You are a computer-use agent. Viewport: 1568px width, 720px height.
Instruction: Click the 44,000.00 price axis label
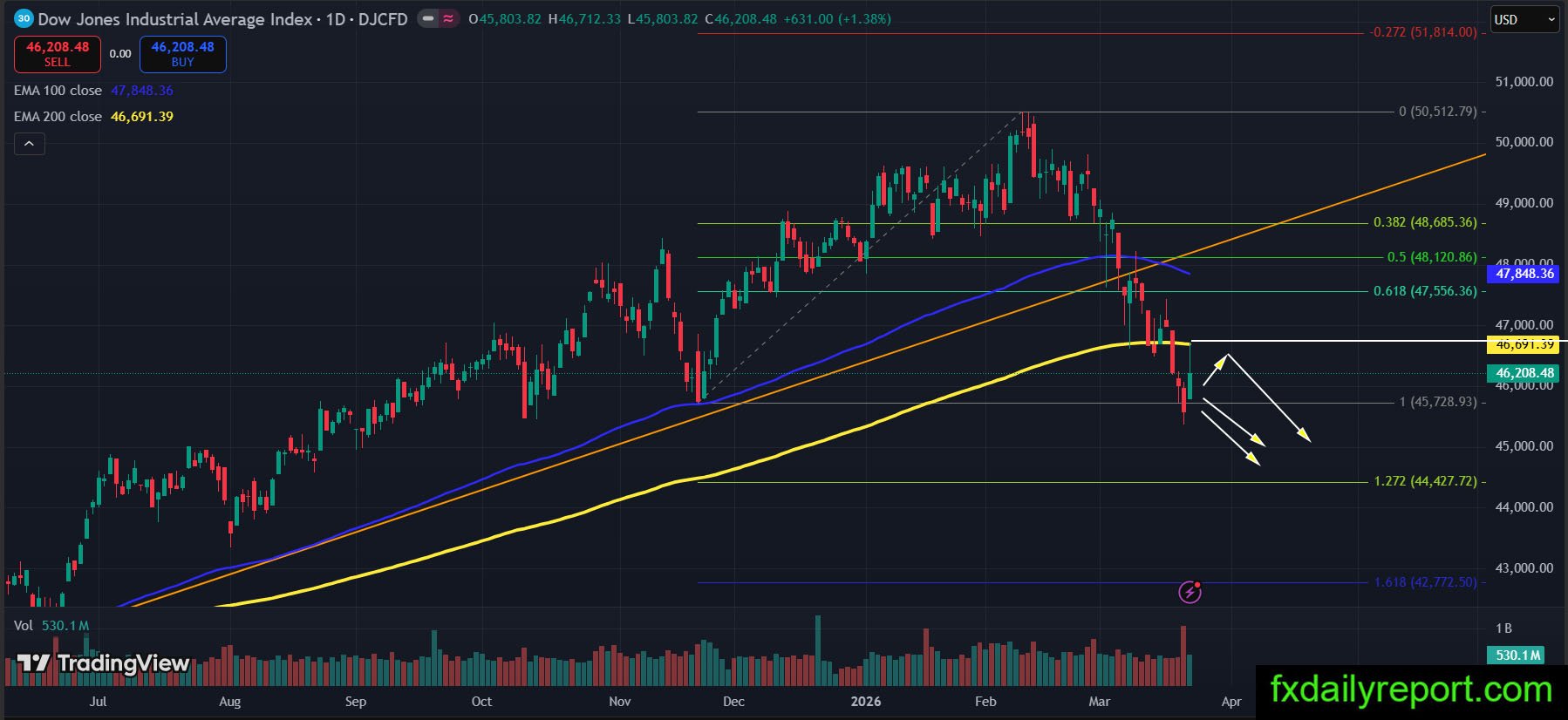[1524, 507]
